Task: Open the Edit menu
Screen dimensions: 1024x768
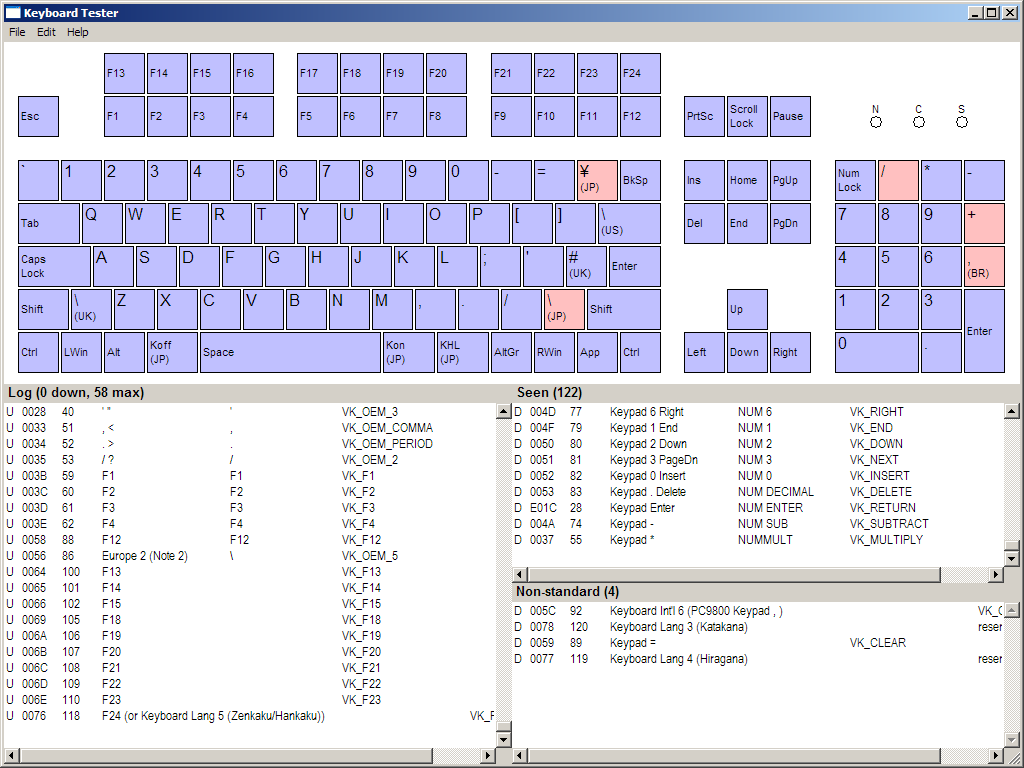Action: pos(45,32)
